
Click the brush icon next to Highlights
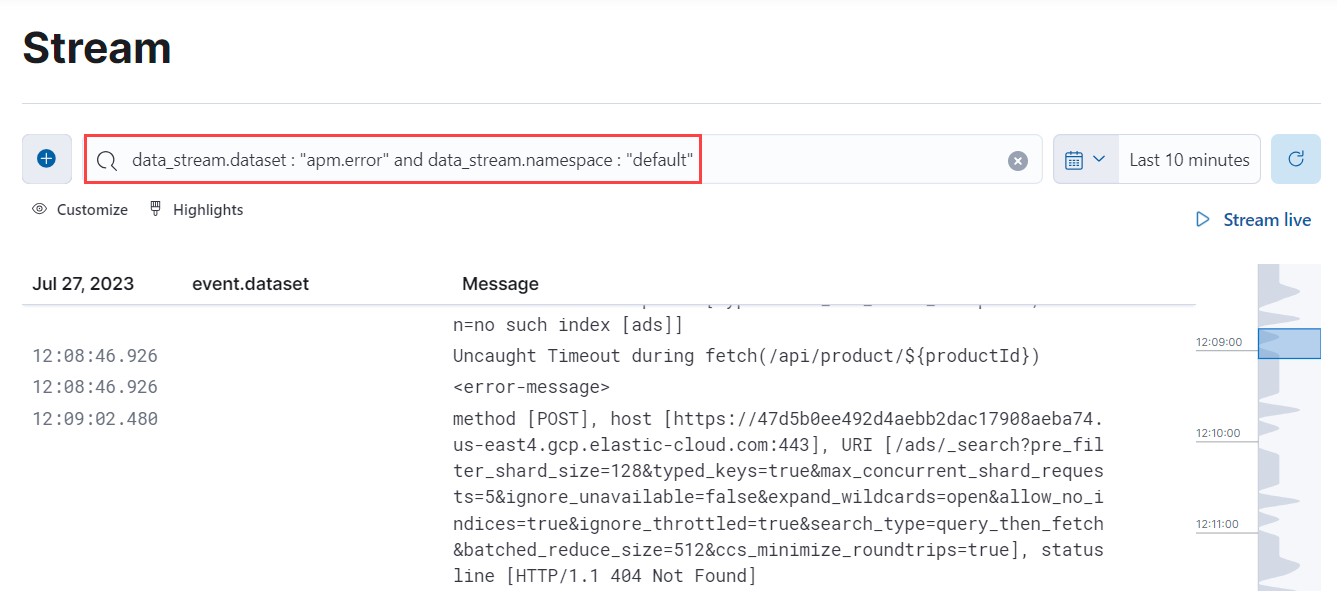[155, 208]
